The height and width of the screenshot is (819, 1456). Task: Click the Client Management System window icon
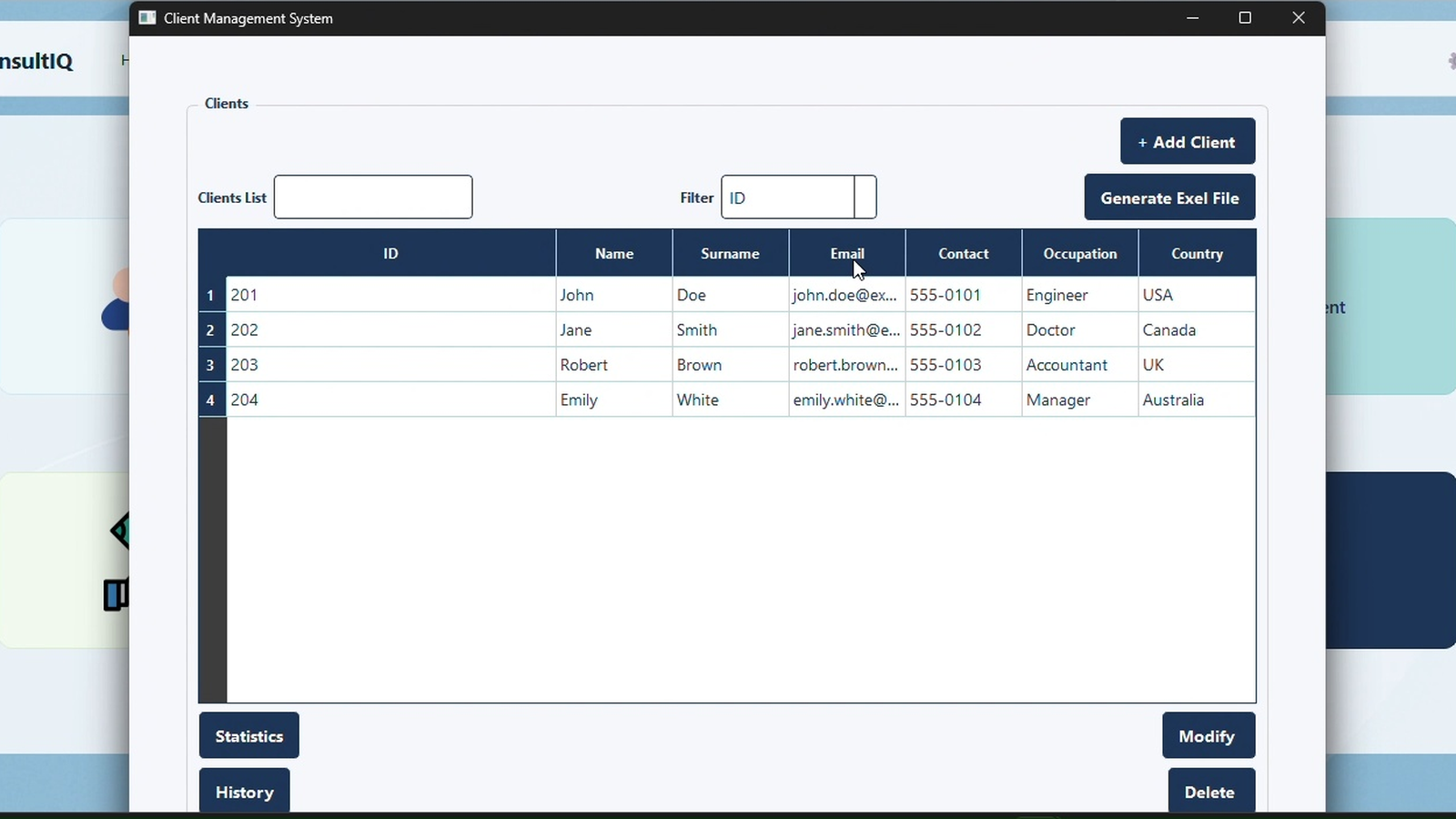pyautogui.click(x=147, y=18)
